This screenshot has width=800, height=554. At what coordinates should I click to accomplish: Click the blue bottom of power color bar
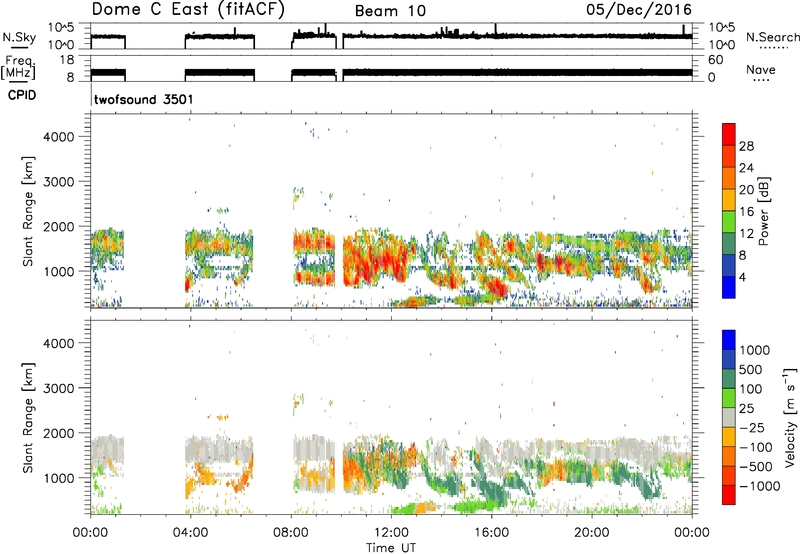tap(729, 287)
